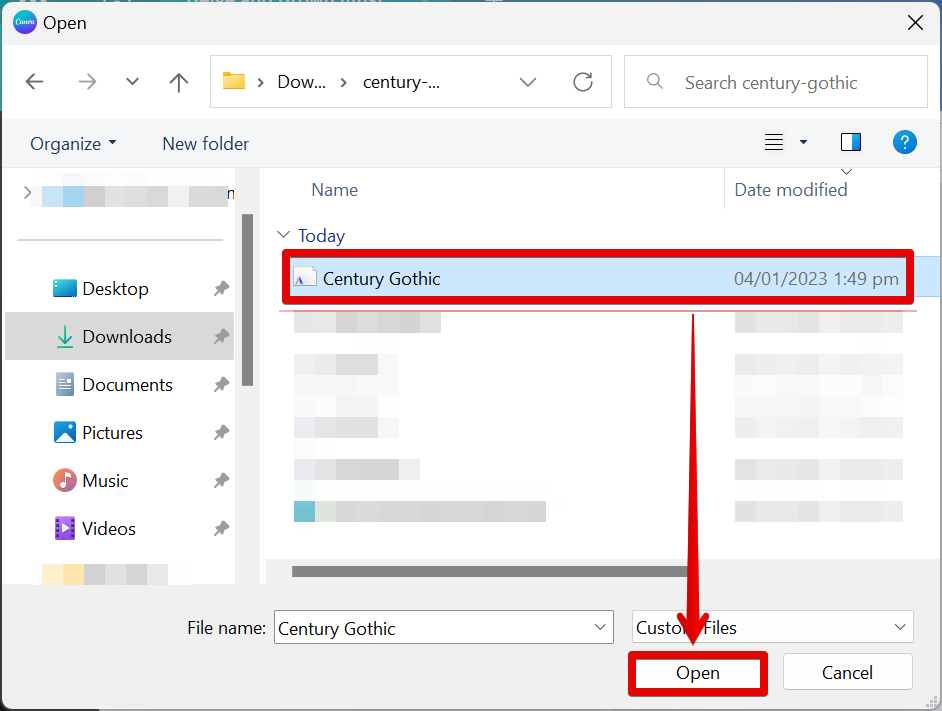This screenshot has width=942, height=711.
Task: Collapse the Today group
Action: 284,235
